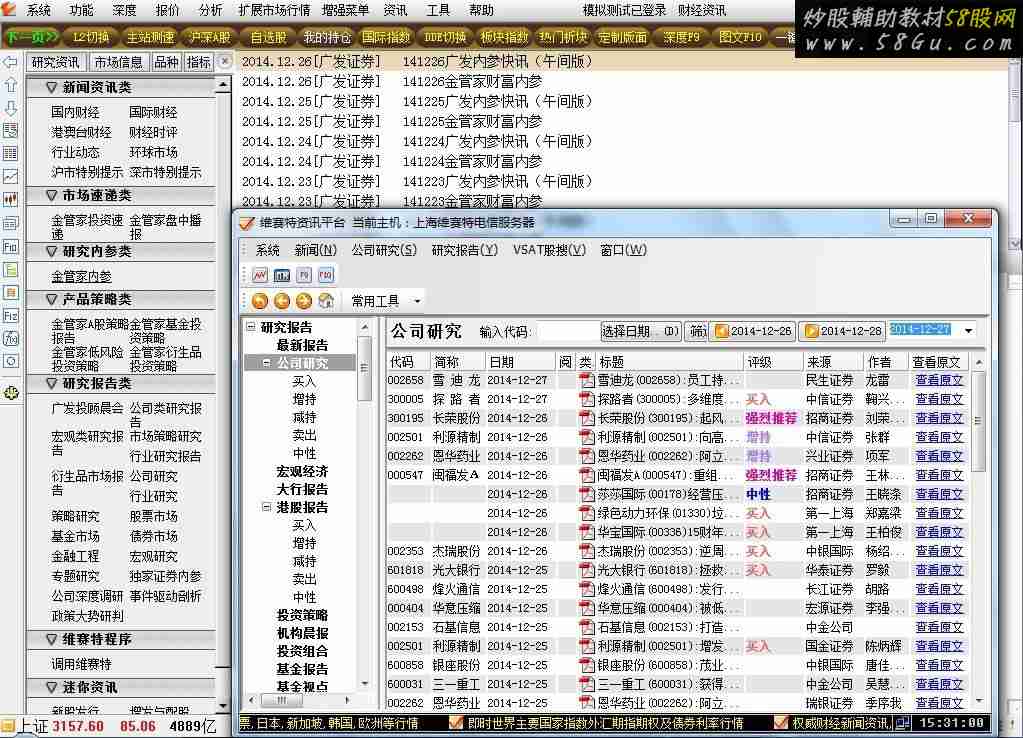Click the orange back arrow round icon
The image size is (1023, 738).
point(282,301)
